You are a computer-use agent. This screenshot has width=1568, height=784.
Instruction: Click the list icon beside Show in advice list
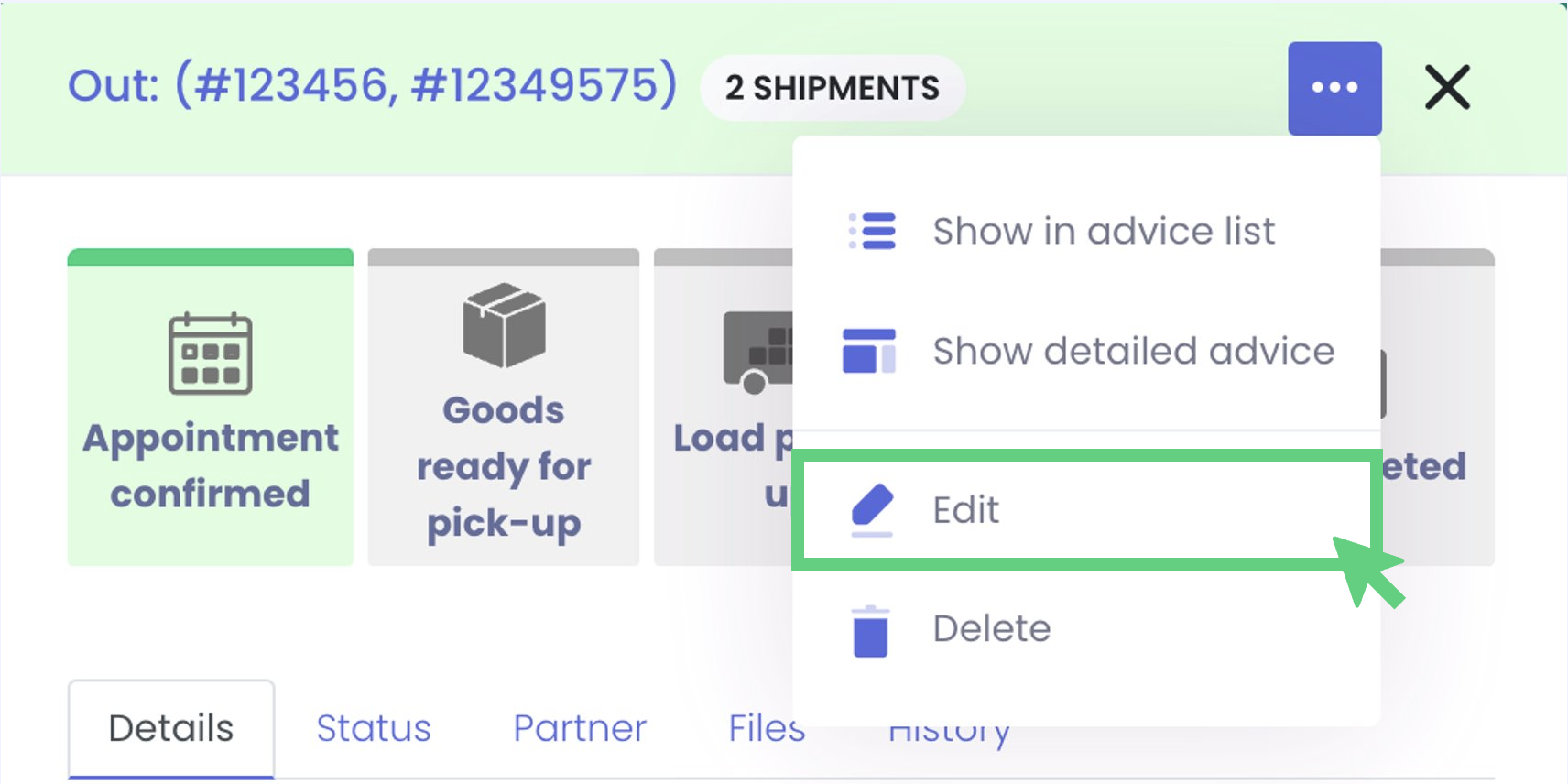871,231
